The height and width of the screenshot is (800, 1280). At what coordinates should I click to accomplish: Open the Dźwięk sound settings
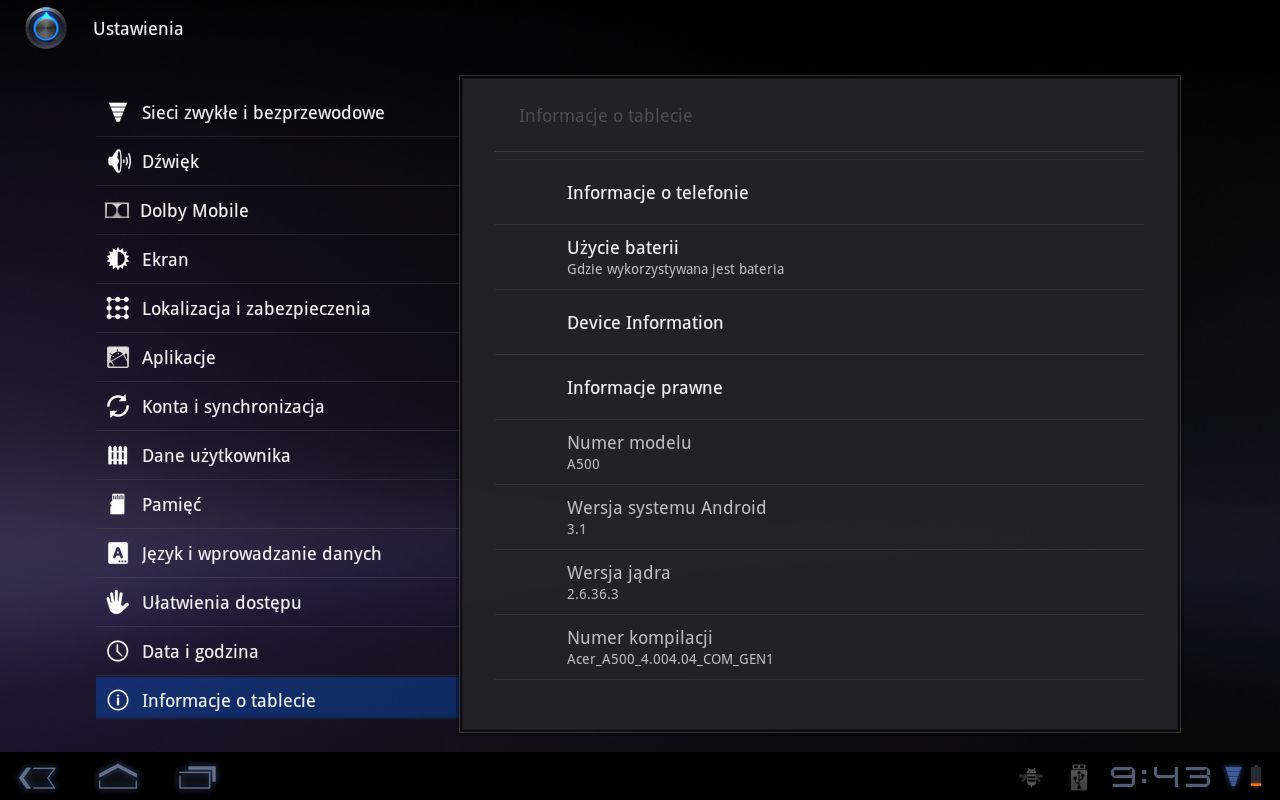277,161
